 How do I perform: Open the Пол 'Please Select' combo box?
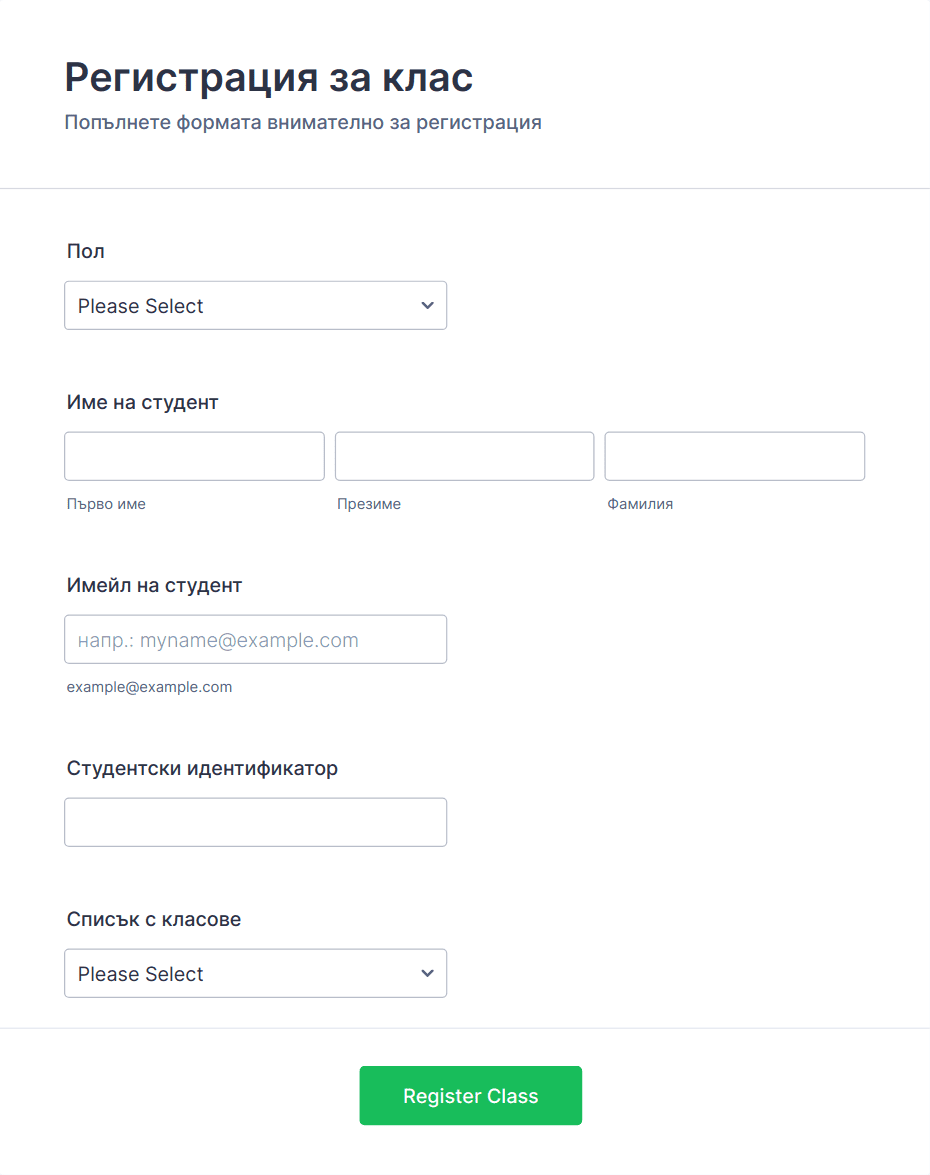click(256, 306)
